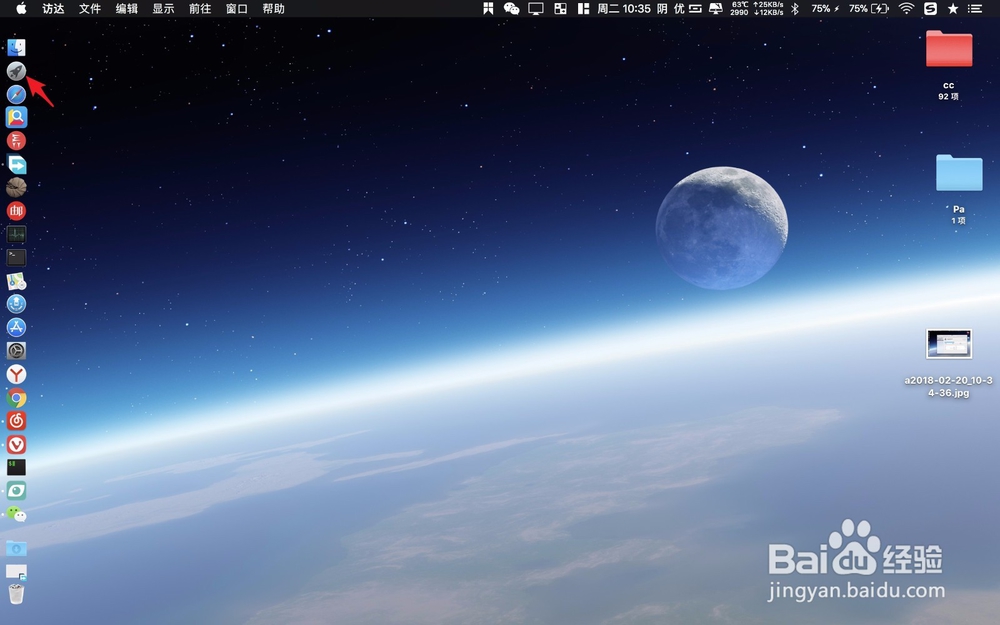Click WeChat icon in menu bar
The image size is (1000, 625).
point(511,8)
